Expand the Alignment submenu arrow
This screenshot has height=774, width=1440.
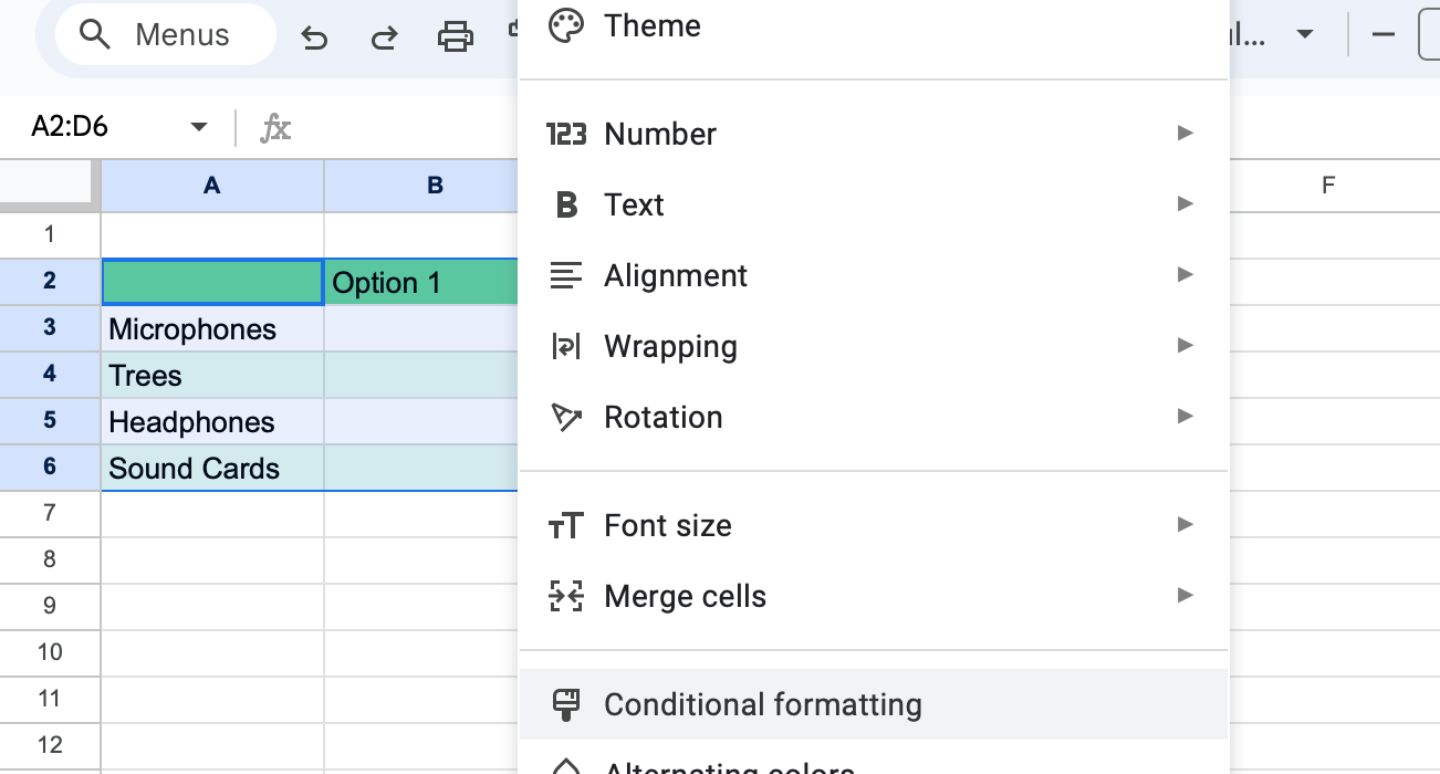[1185, 275]
